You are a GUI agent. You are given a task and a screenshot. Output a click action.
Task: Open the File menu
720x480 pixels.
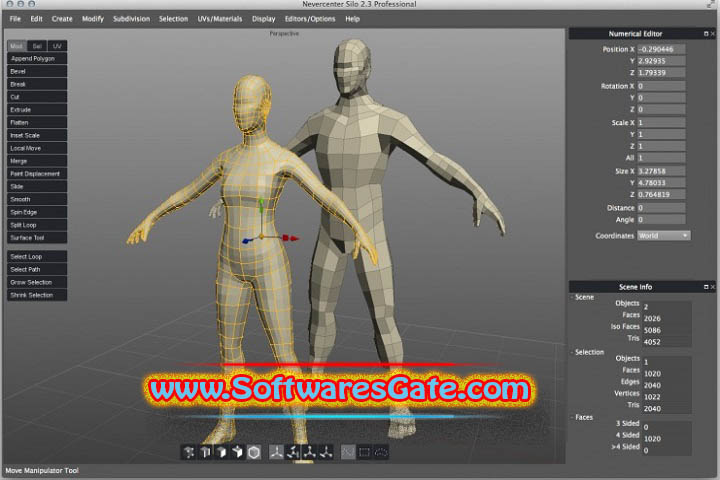pyautogui.click(x=15, y=19)
